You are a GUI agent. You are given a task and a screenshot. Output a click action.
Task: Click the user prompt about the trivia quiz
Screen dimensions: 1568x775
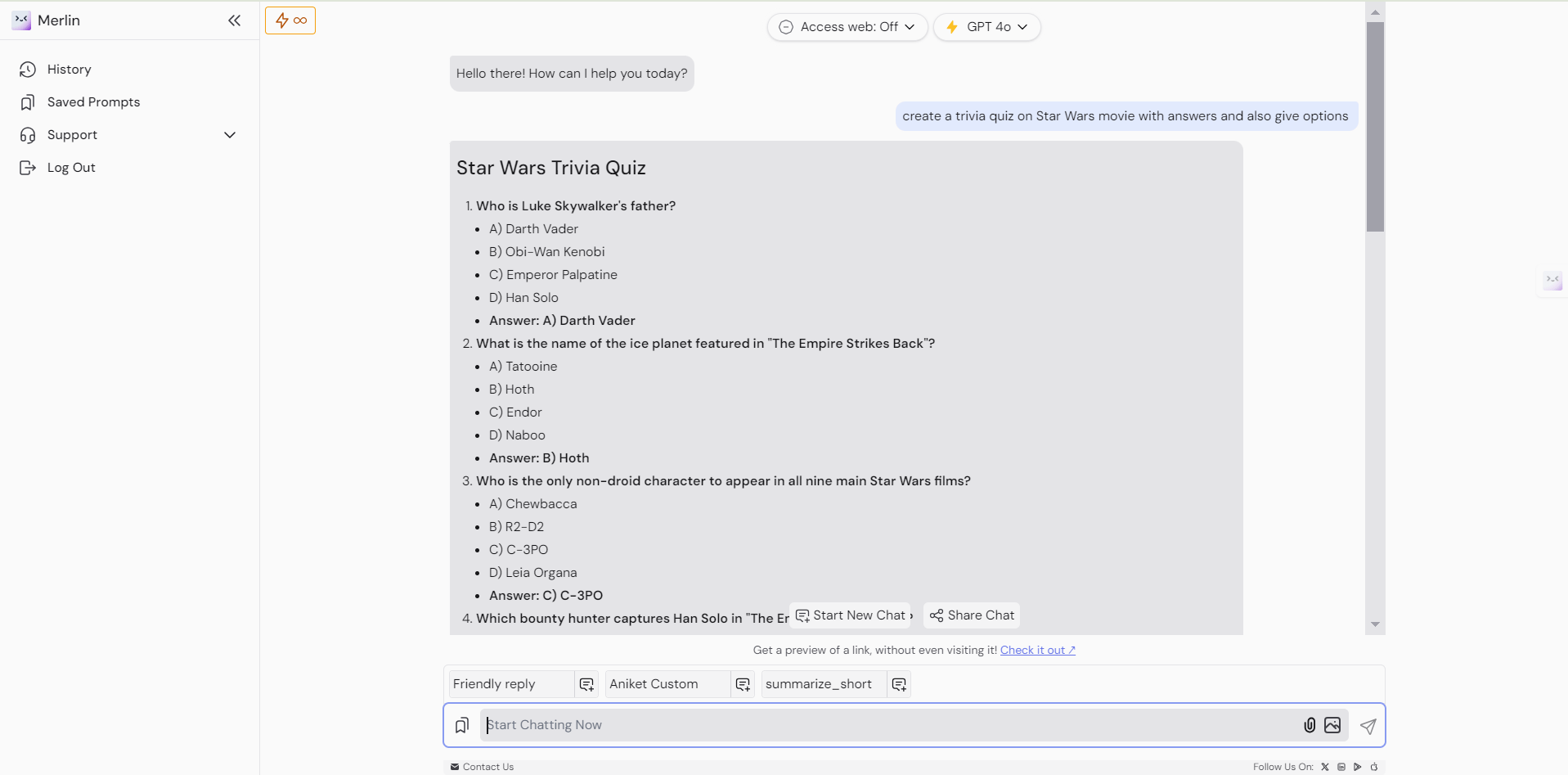[1125, 116]
